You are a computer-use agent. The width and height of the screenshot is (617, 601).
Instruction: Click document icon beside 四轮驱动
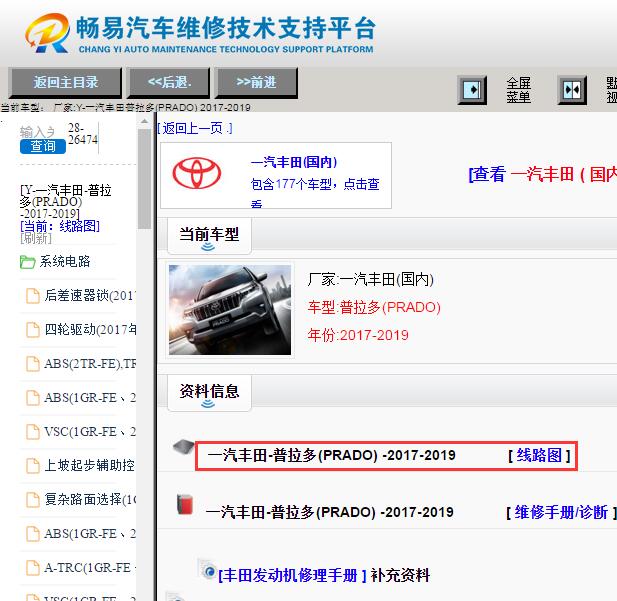[33, 330]
